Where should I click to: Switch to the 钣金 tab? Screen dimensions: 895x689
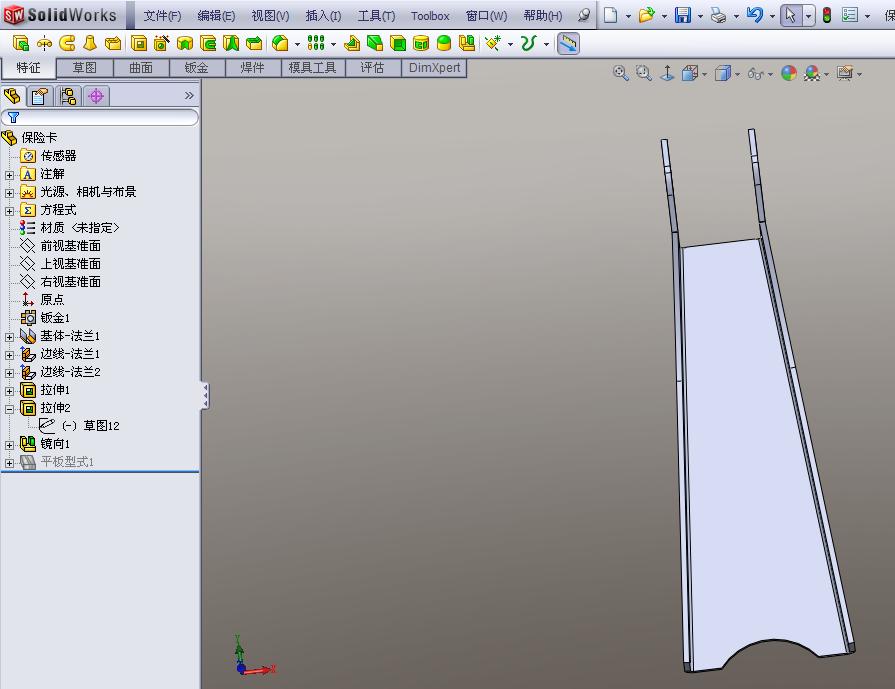[x=196, y=68]
